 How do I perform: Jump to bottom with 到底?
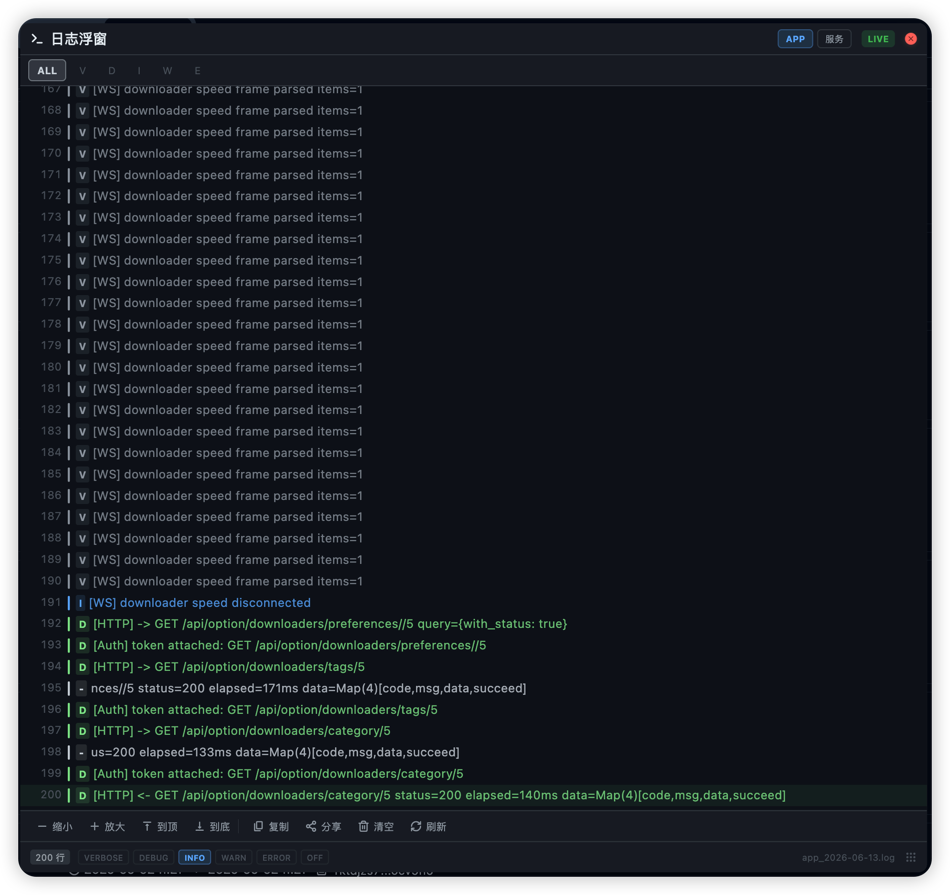coord(212,827)
